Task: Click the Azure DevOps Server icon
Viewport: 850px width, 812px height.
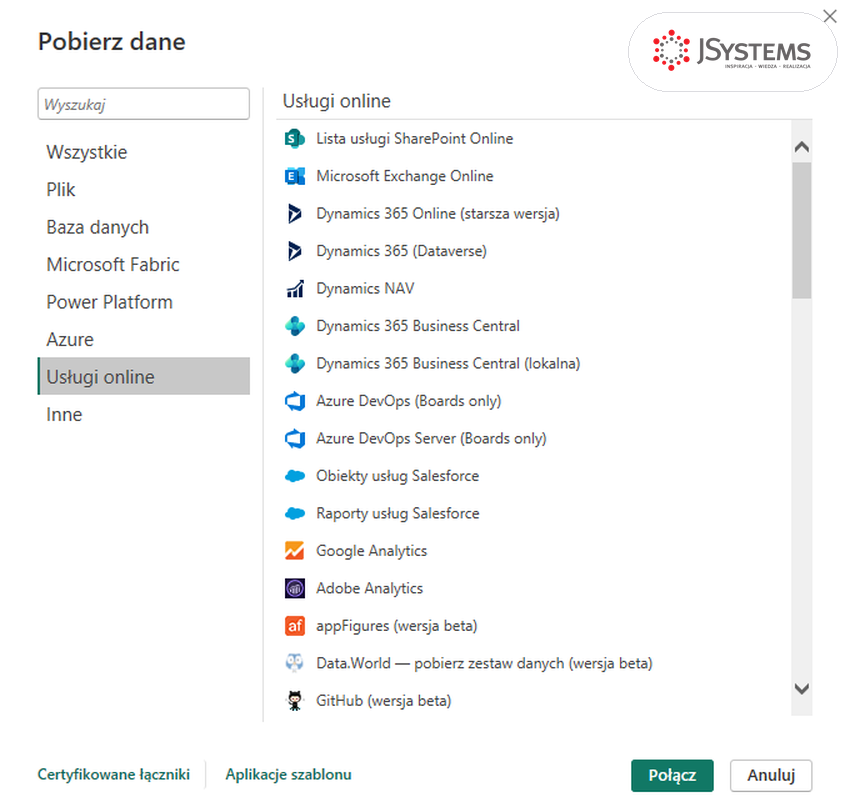Action: [x=295, y=439]
